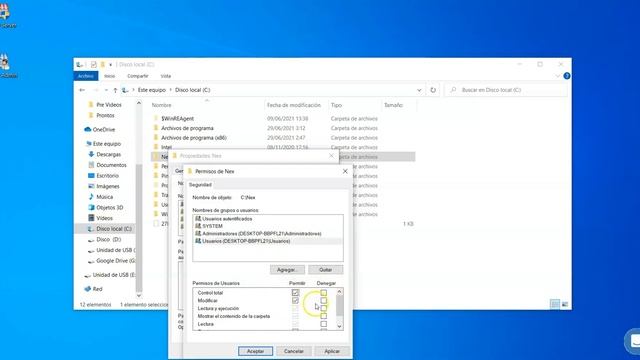Click Este equipo in address breadcrumb

click(151, 90)
